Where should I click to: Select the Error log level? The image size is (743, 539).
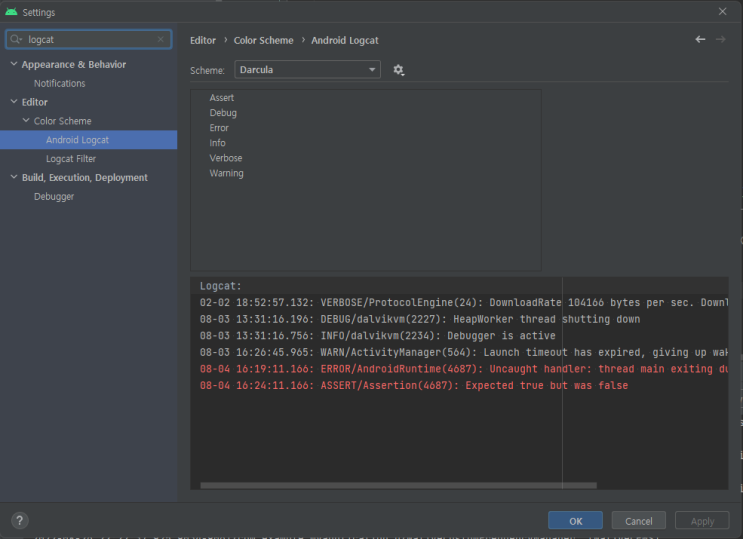[x=219, y=128]
